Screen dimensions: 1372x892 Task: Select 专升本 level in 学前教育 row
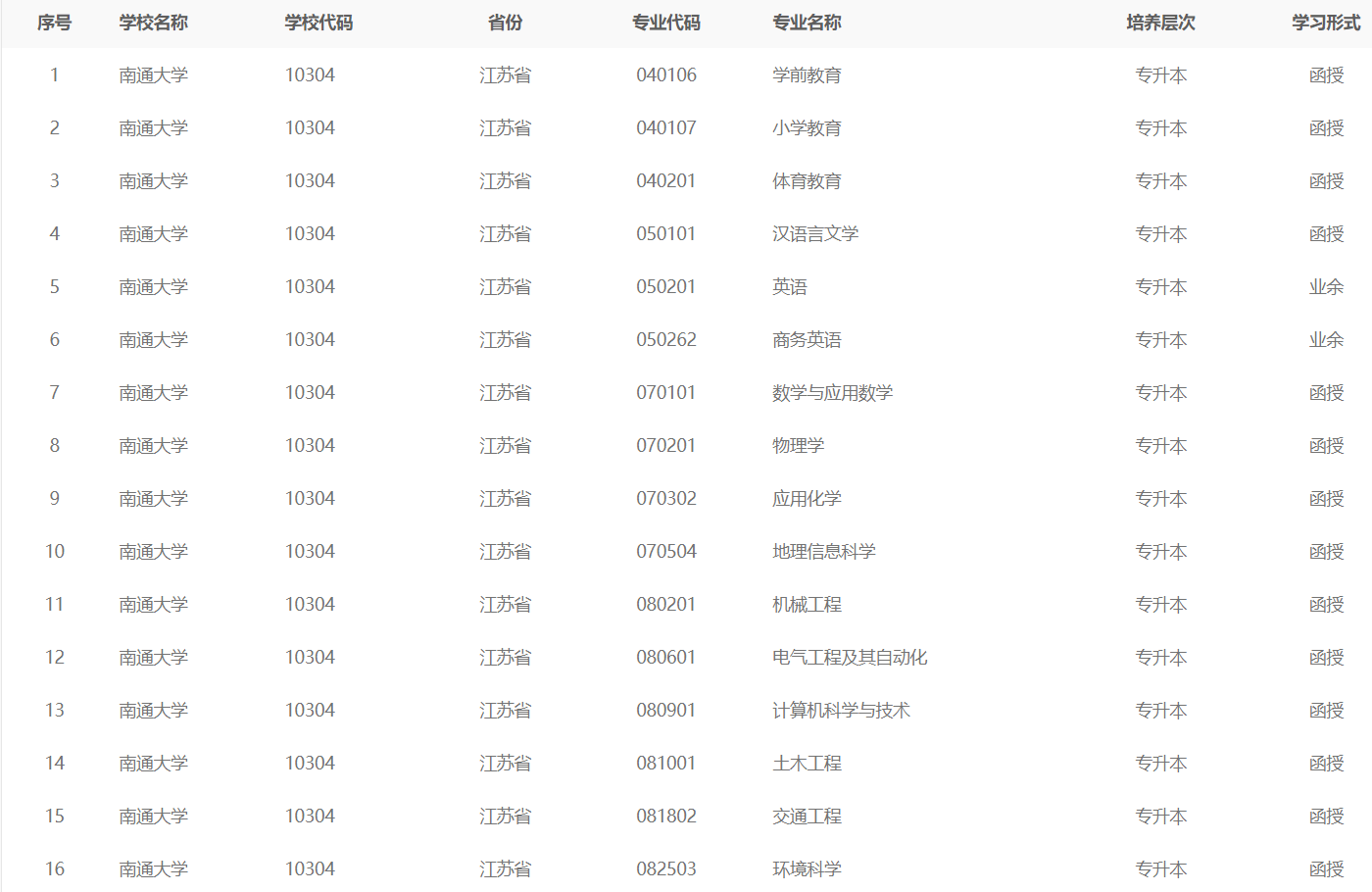coord(1161,75)
